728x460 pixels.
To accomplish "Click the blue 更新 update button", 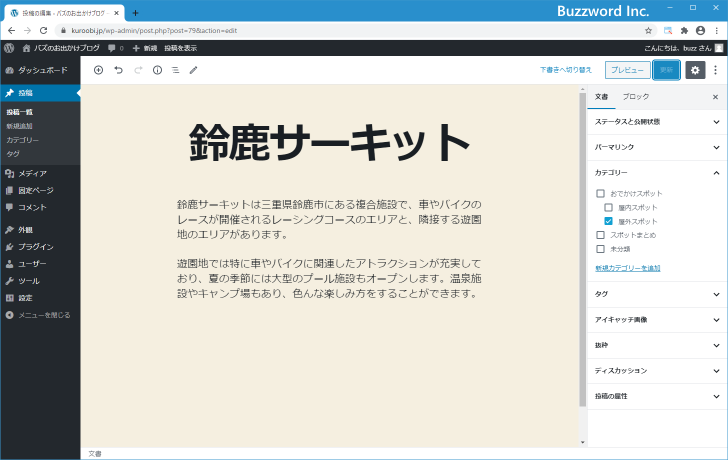I will (x=666, y=70).
